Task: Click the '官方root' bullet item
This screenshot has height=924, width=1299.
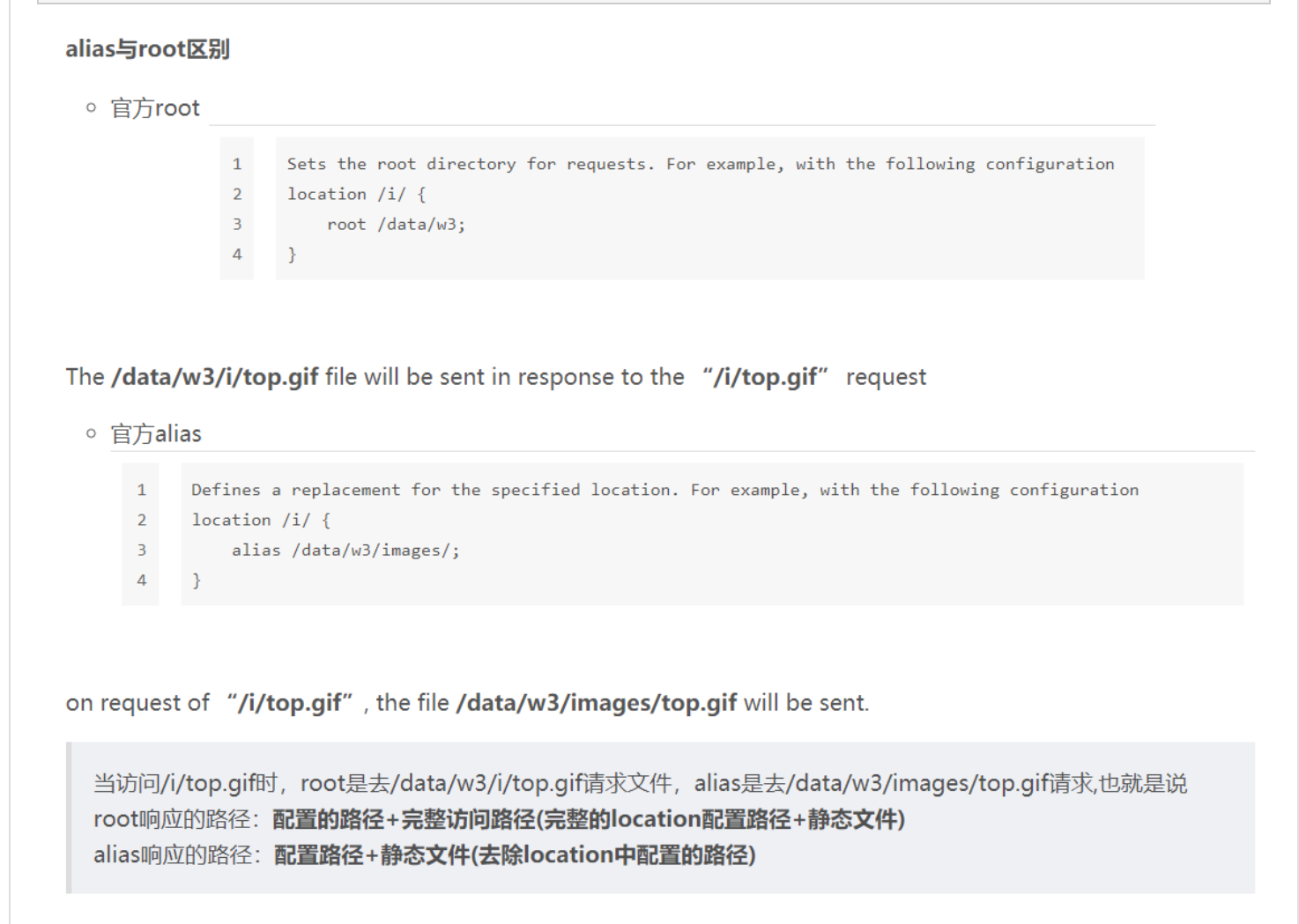Action: [x=155, y=108]
